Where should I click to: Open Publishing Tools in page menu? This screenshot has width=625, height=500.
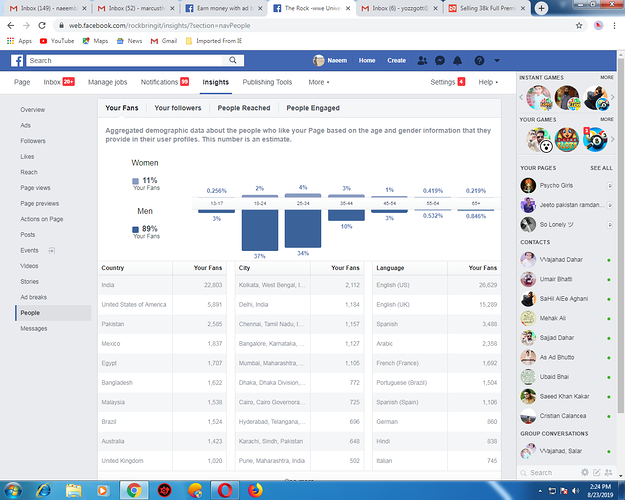coord(267,82)
